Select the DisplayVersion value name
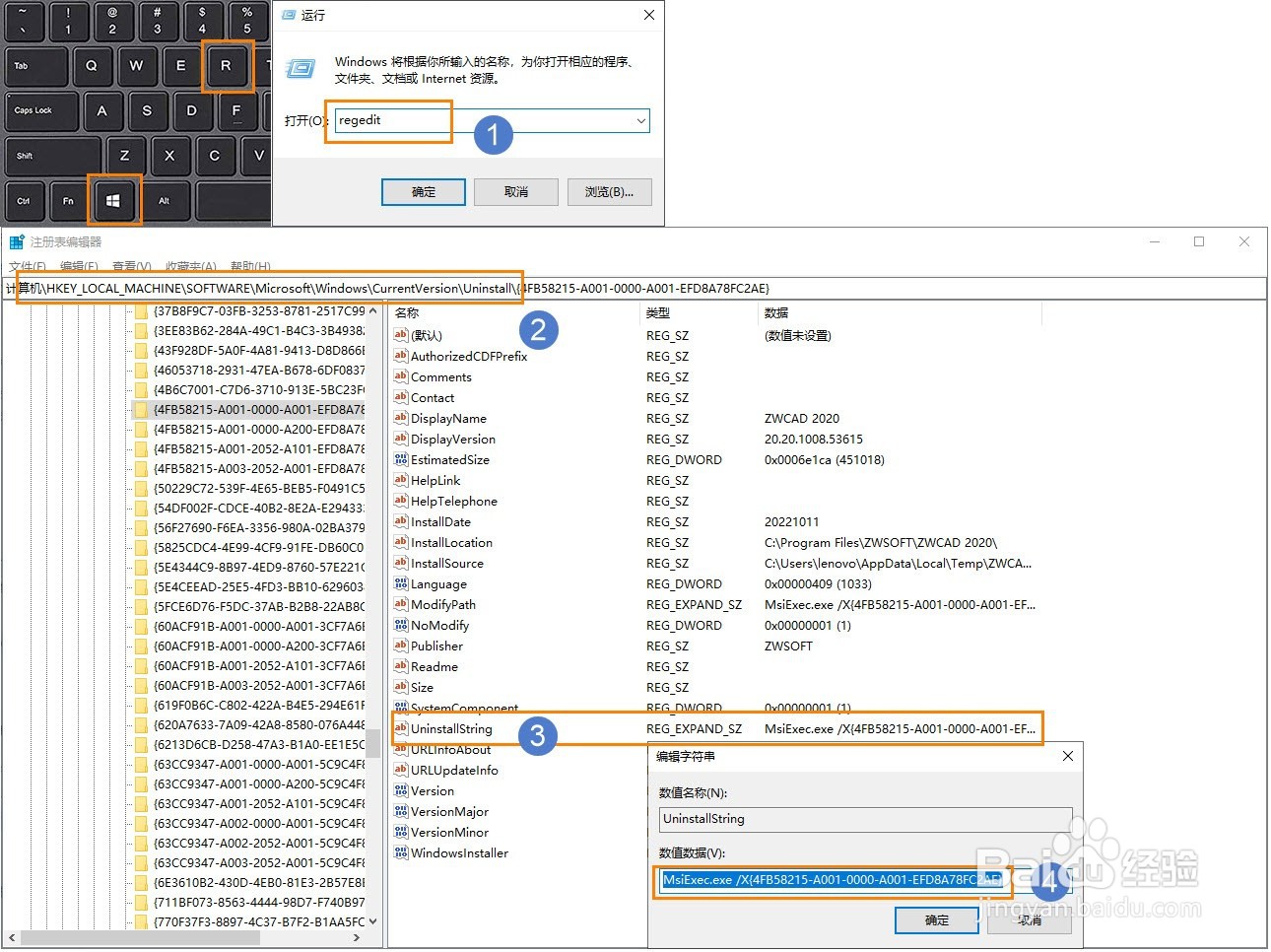Viewport: 1271px width, 952px height. tap(453, 439)
